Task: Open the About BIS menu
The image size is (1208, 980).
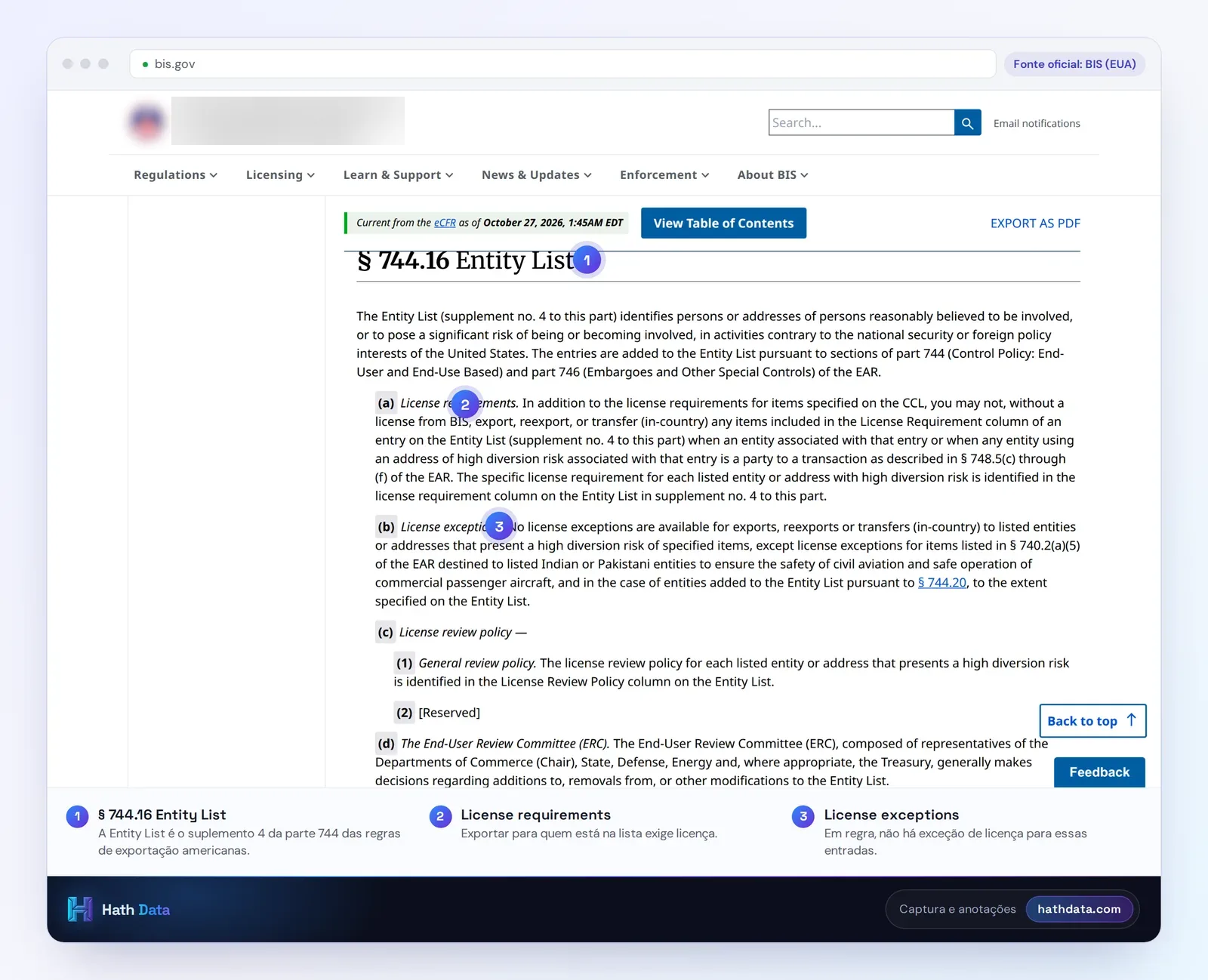Action: pos(772,175)
